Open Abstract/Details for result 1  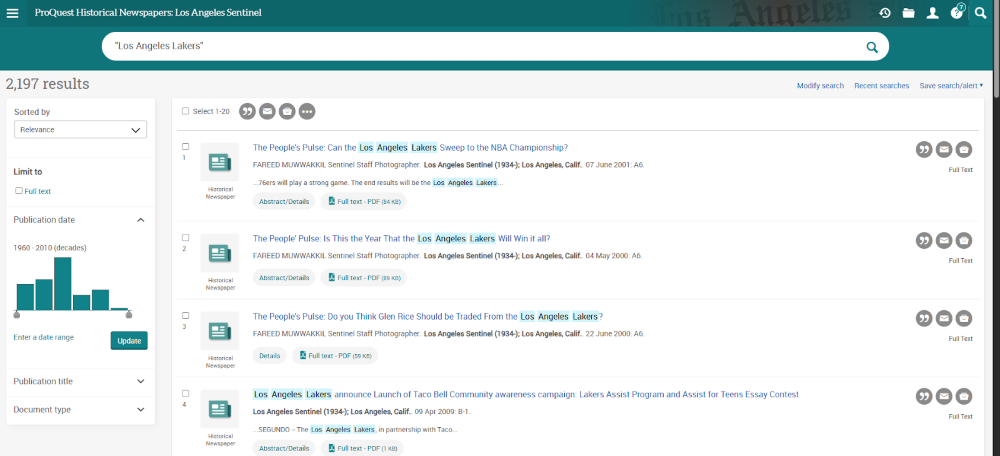pos(284,202)
